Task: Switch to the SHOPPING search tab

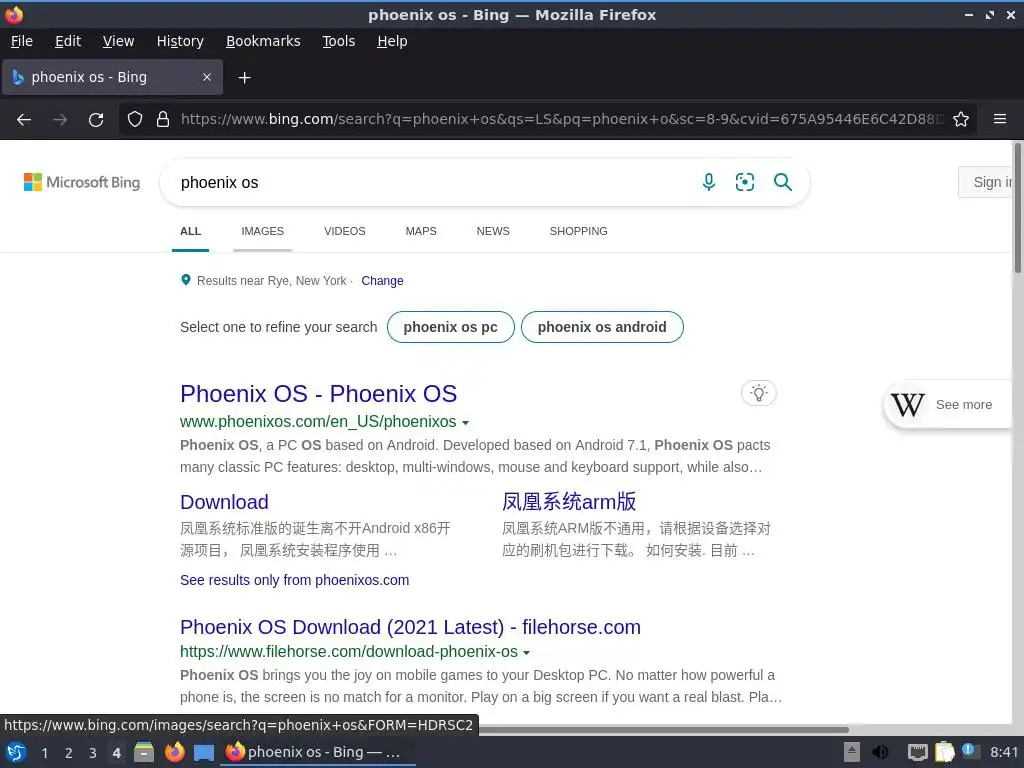Action: click(579, 231)
